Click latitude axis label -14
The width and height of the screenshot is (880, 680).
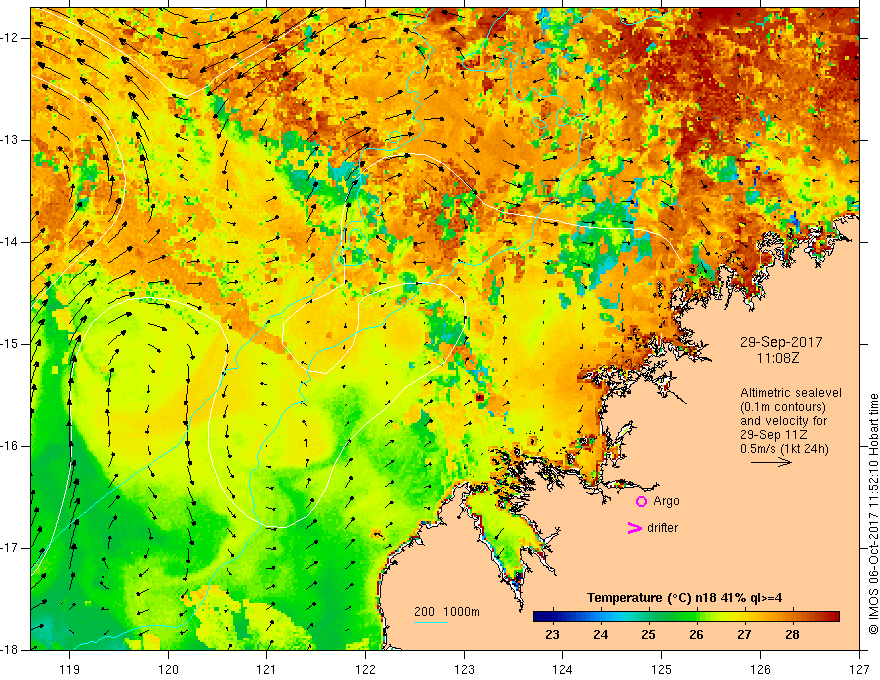point(11,242)
